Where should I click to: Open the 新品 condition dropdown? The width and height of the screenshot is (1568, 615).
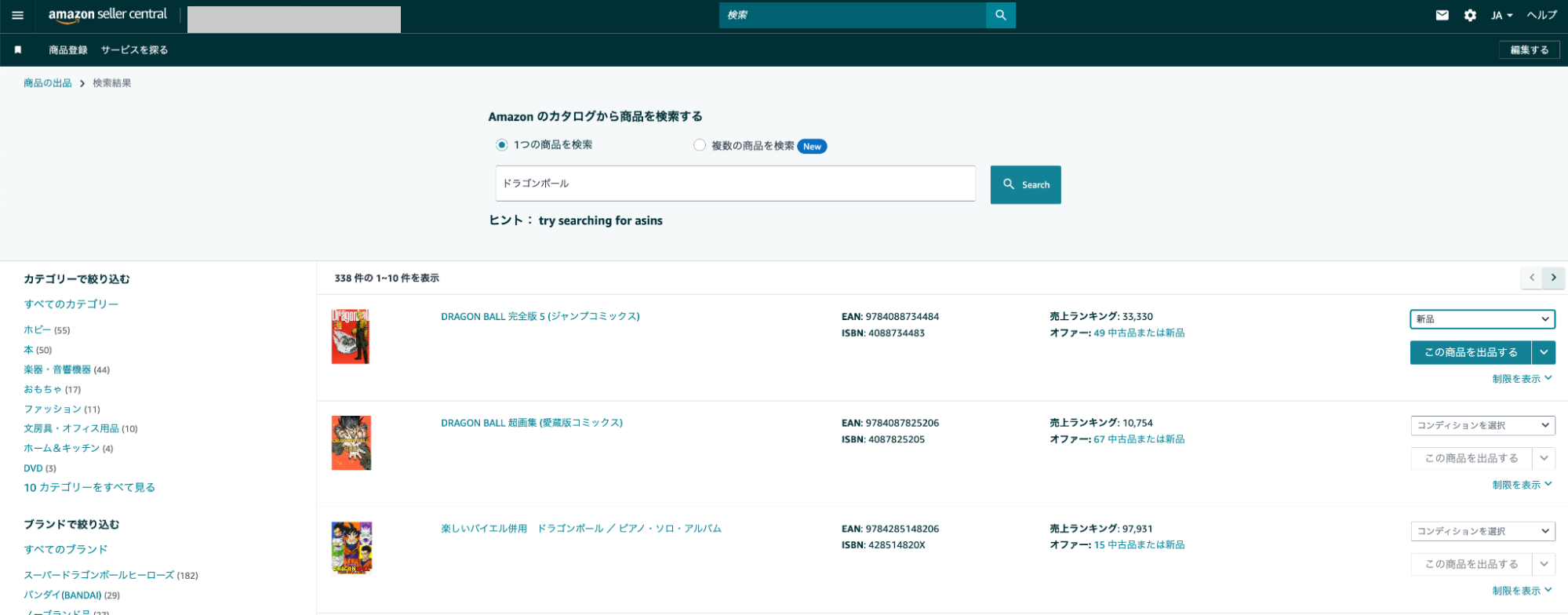(x=1482, y=319)
